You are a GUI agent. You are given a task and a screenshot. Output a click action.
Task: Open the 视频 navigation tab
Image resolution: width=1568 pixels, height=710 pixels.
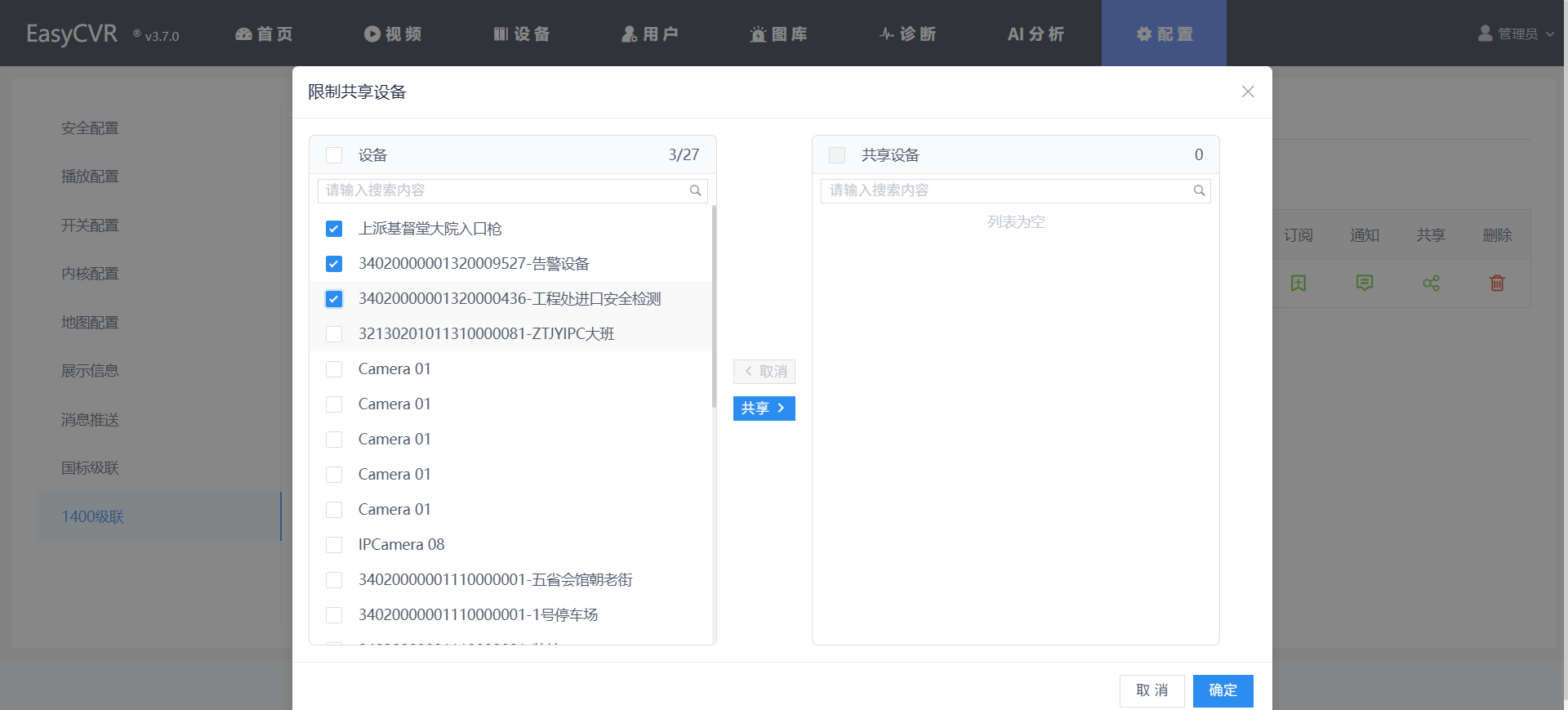point(393,33)
